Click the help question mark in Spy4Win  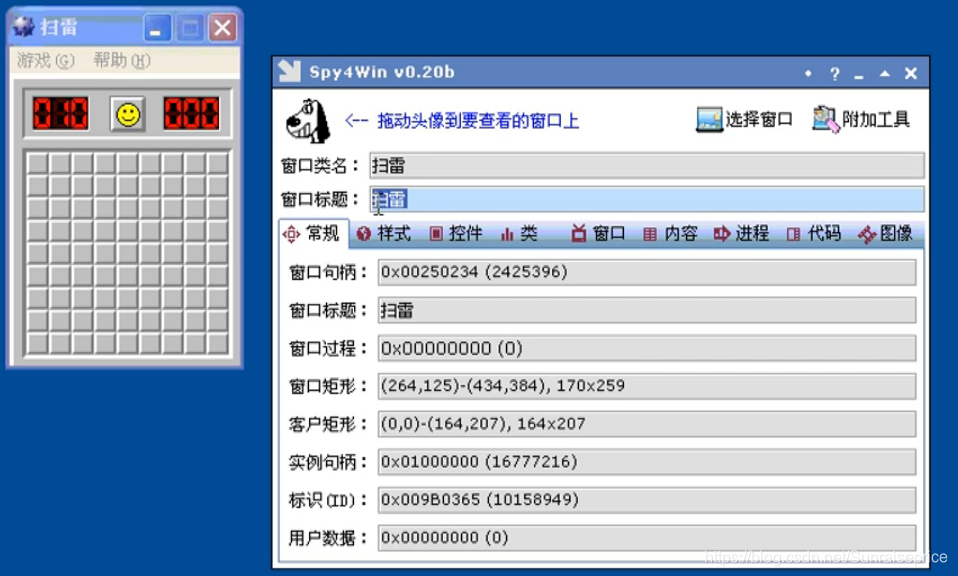[x=835, y=74]
